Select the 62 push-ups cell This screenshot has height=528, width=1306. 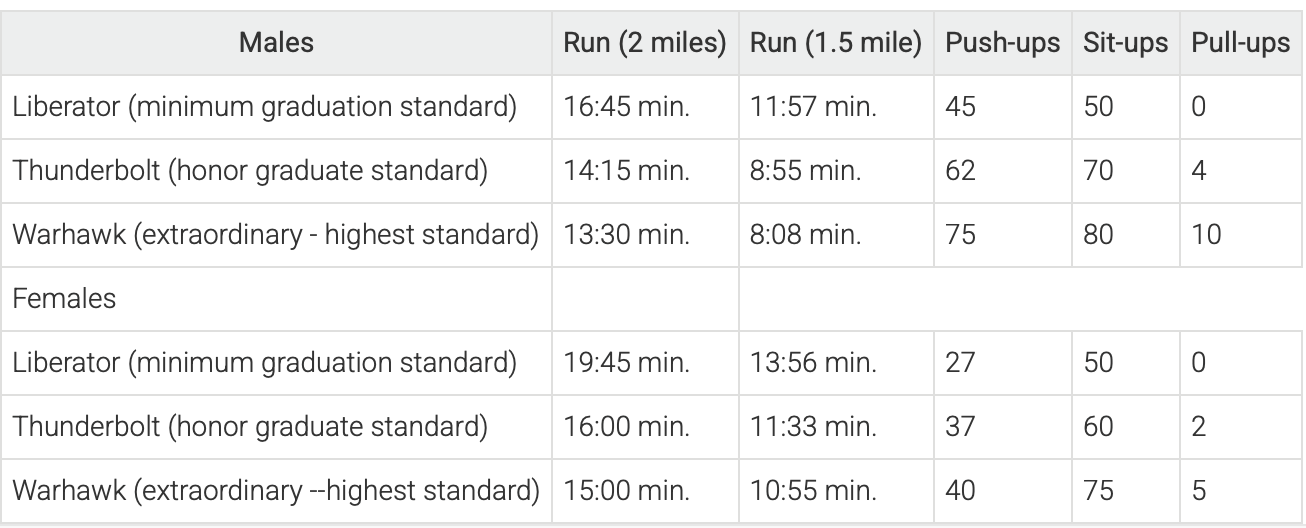(960, 170)
